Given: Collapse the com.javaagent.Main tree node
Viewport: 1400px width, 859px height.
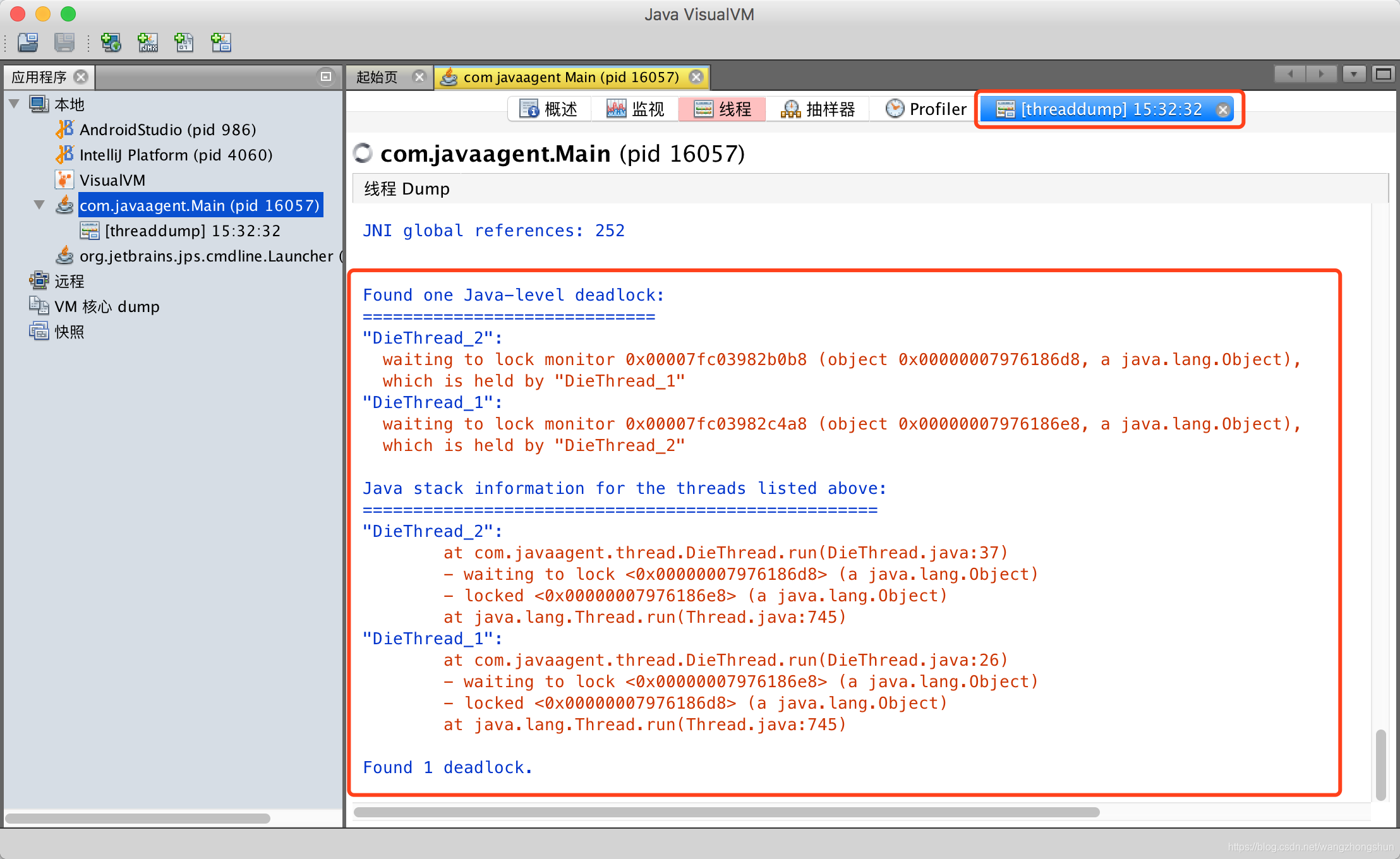Looking at the screenshot, I should click(x=40, y=205).
